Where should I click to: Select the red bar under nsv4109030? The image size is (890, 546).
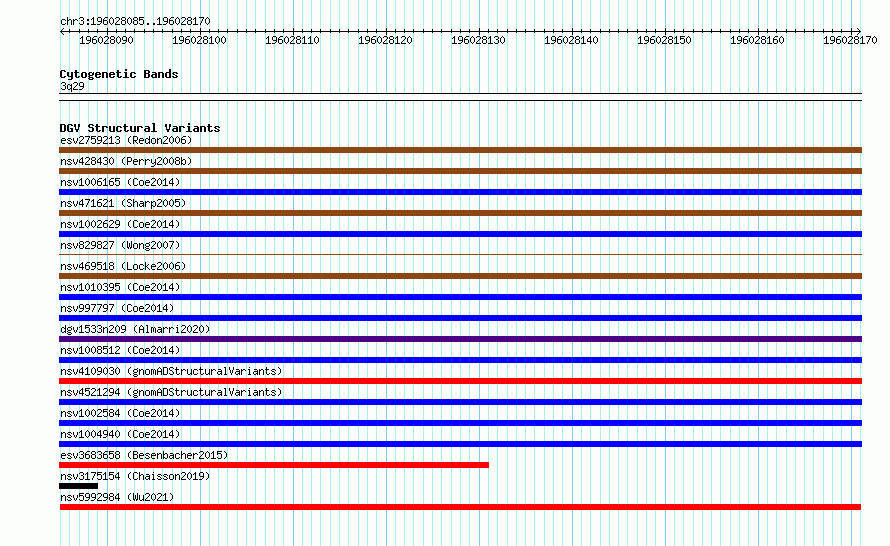pyautogui.click(x=460, y=381)
